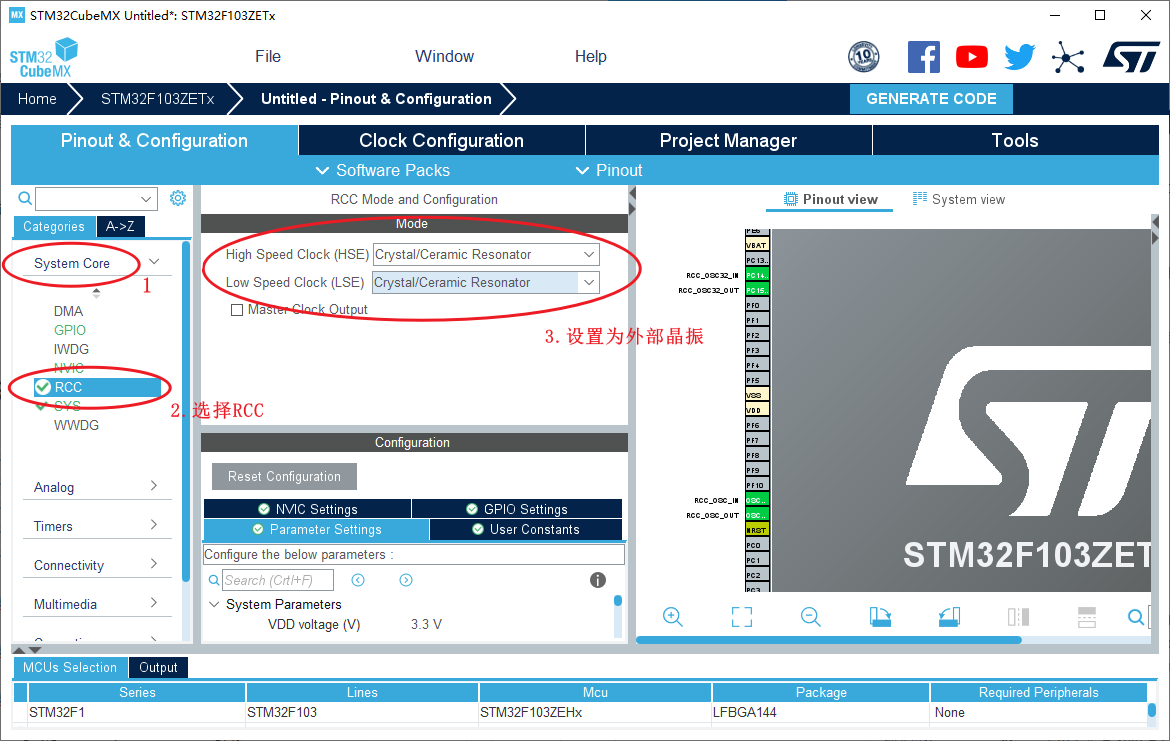Show parameter info icon
Screen dimensions: 1170x741
click(598, 580)
